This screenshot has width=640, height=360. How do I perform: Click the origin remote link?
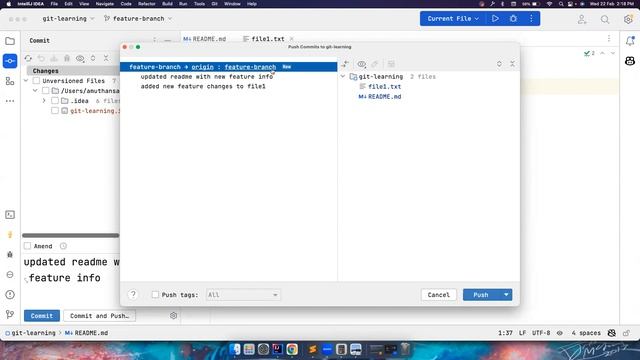point(202,67)
